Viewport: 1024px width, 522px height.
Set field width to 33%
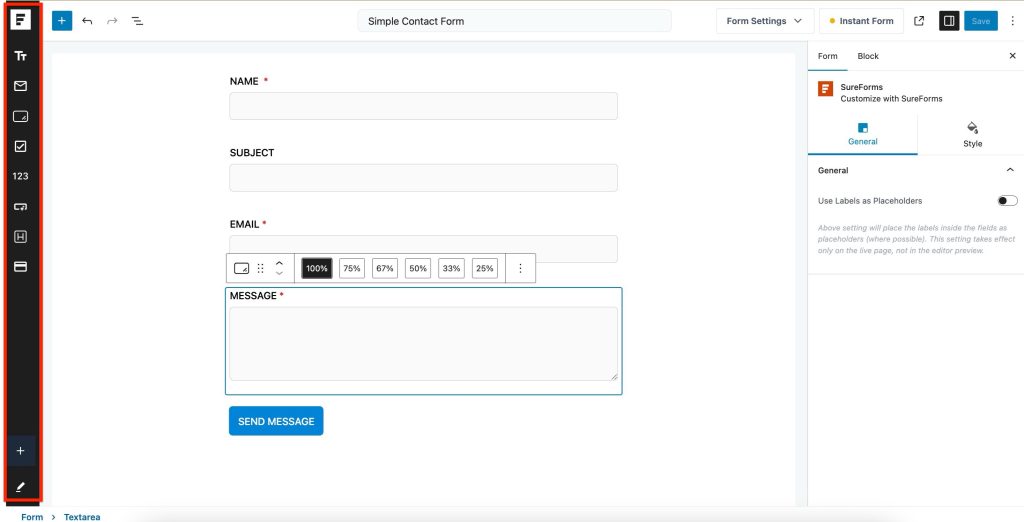point(451,269)
